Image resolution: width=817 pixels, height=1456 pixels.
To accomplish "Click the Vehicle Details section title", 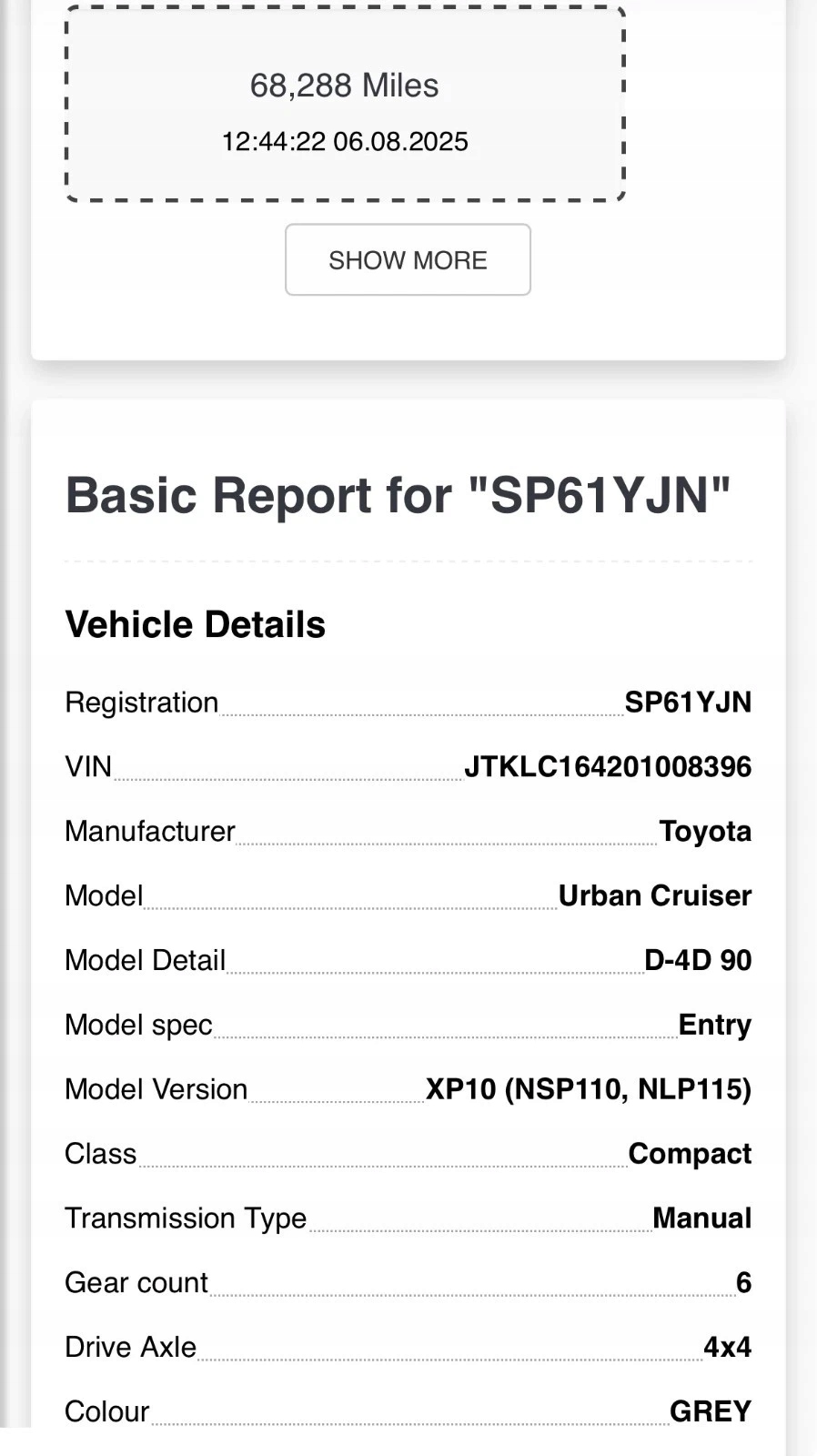I will click(196, 625).
